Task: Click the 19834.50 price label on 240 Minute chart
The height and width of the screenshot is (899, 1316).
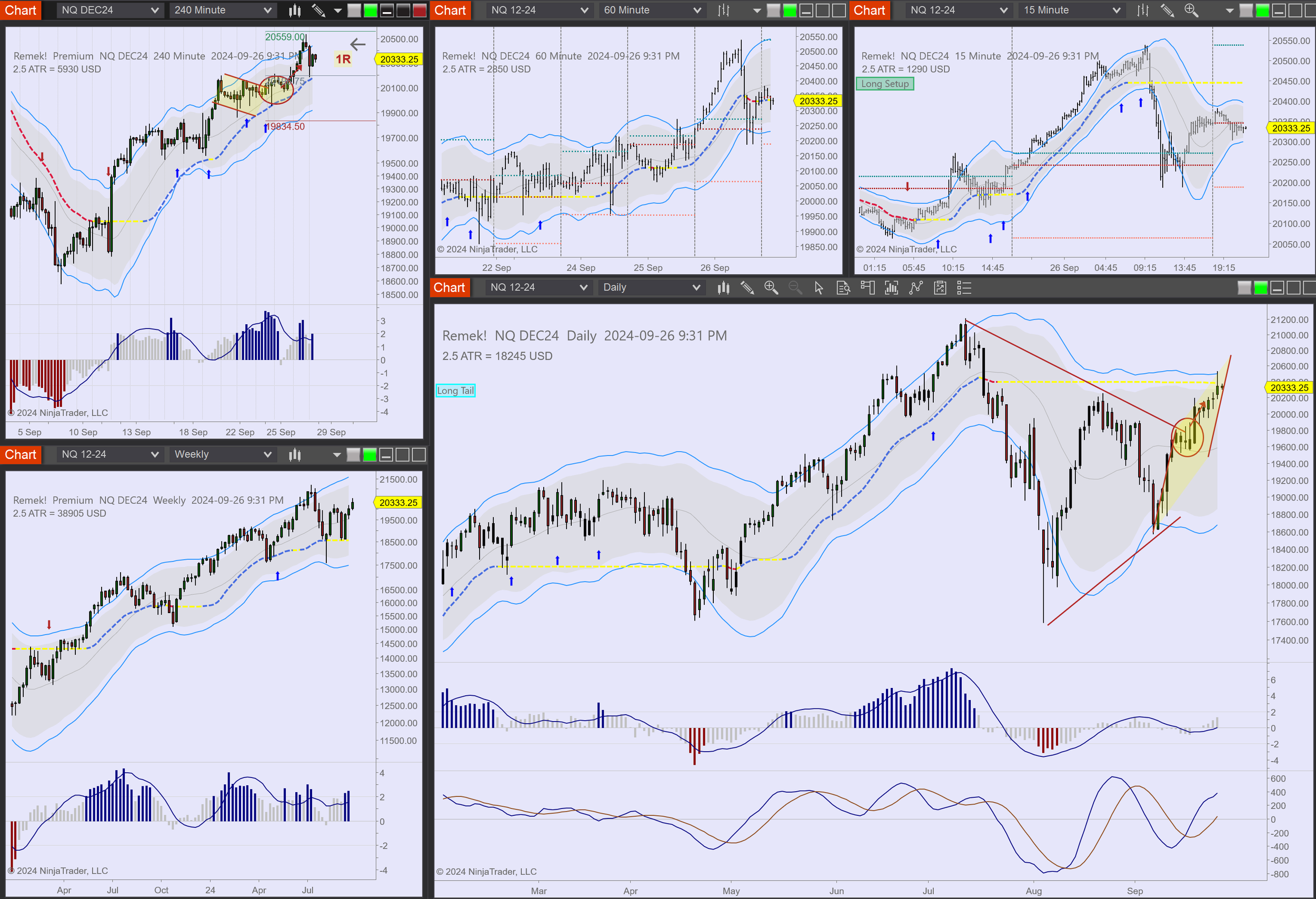Action: tap(286, 127)
